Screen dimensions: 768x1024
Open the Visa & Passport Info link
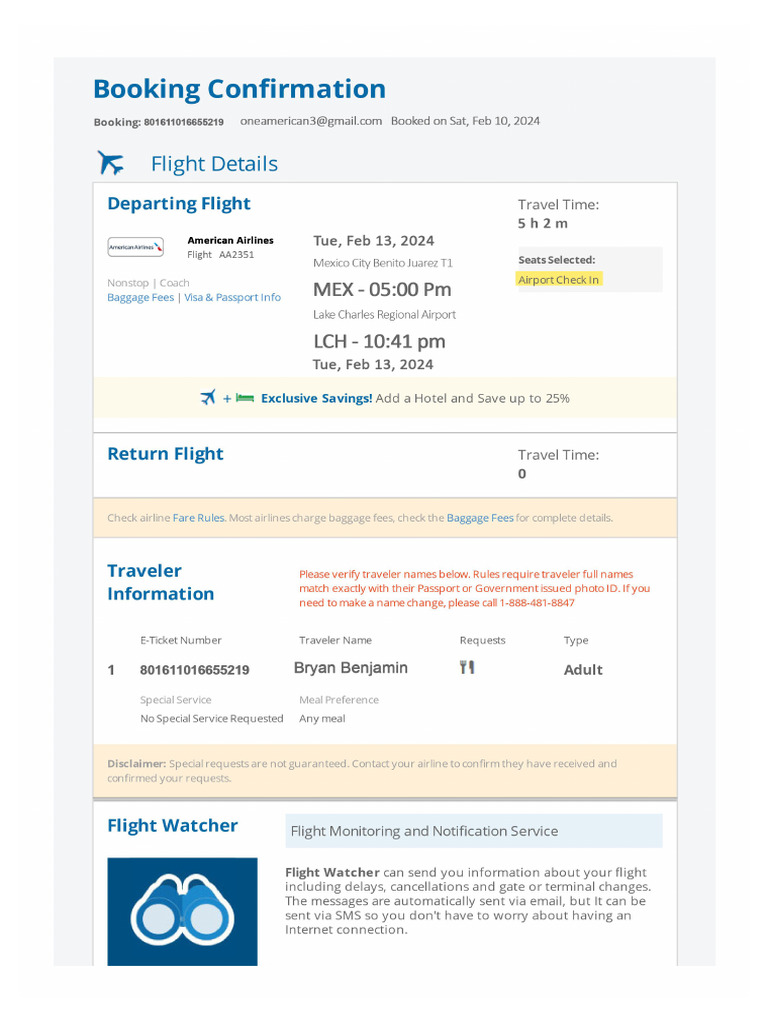(x=232, y=297)
